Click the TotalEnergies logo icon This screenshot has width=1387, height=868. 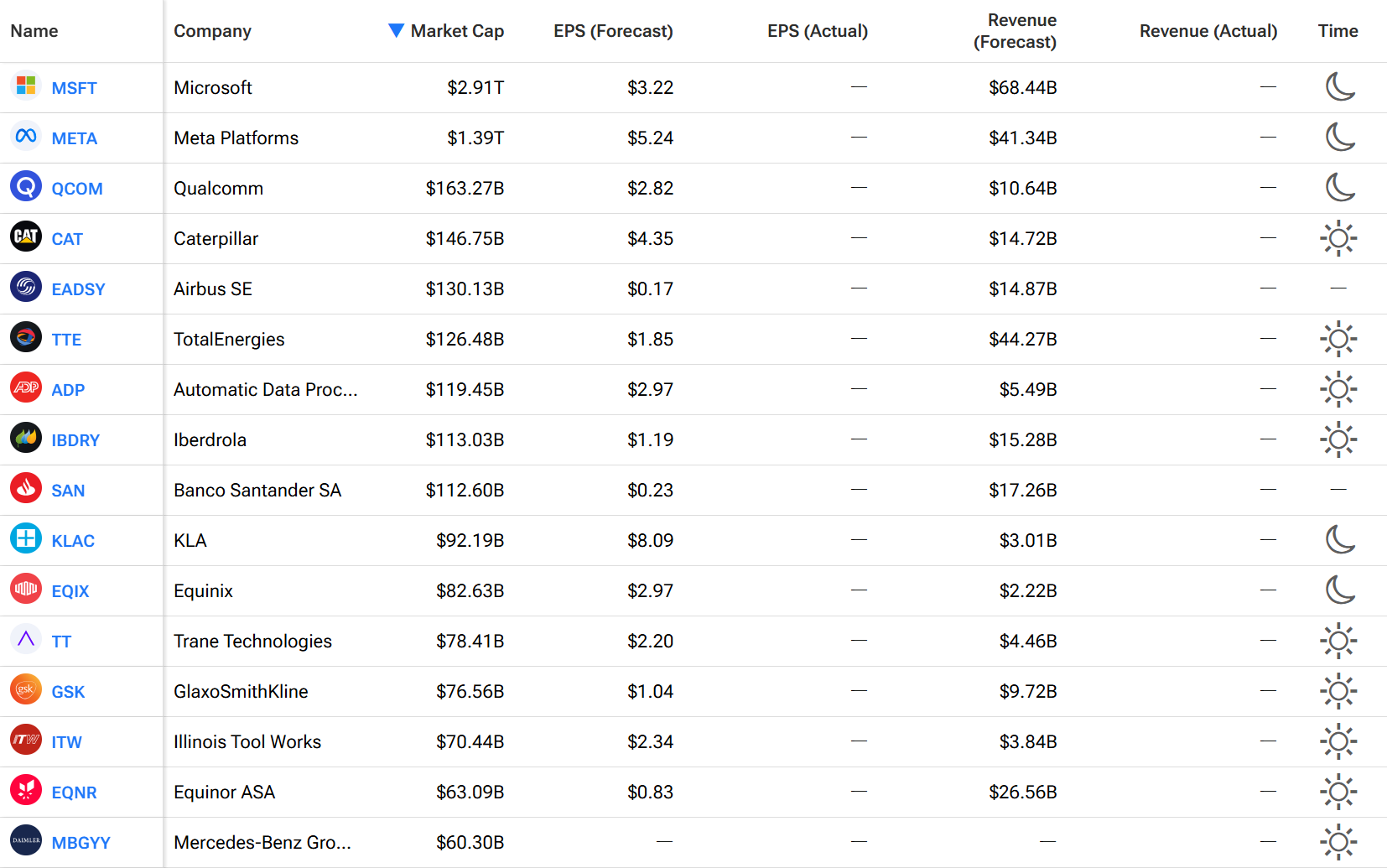click(x=26, y=337)
